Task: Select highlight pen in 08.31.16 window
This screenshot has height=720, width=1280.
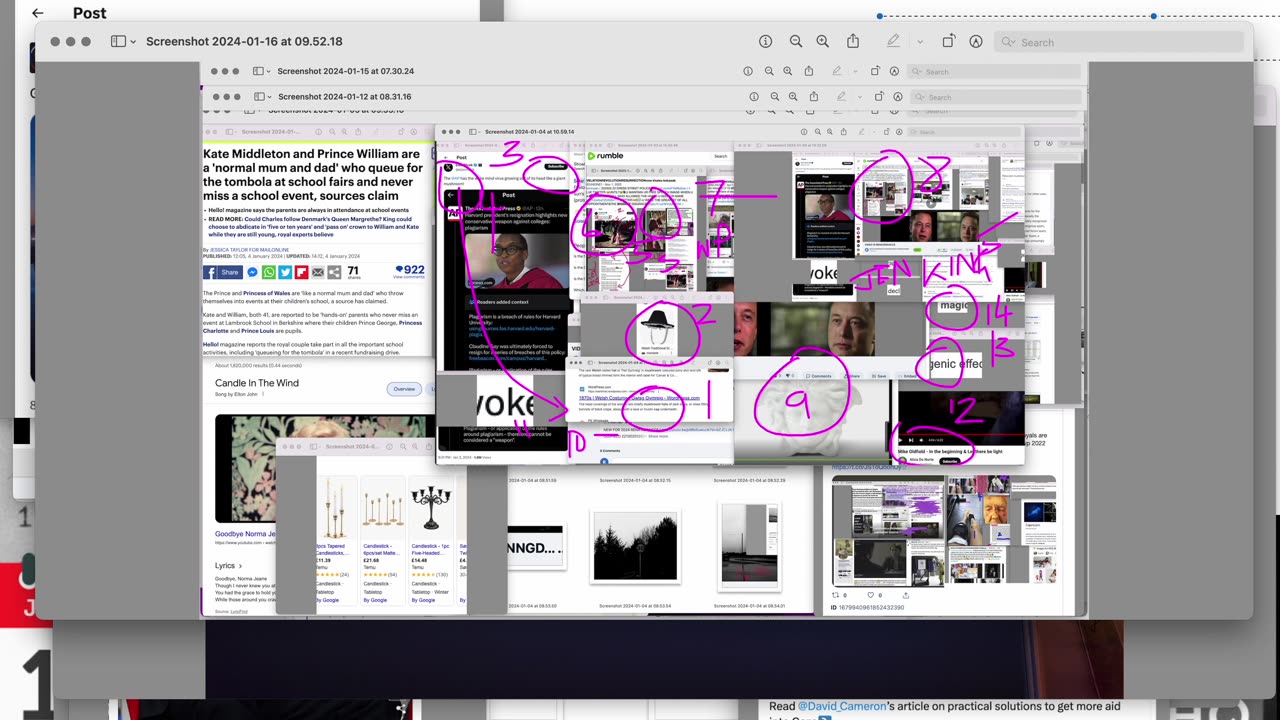Action: [x=842, y=97]
